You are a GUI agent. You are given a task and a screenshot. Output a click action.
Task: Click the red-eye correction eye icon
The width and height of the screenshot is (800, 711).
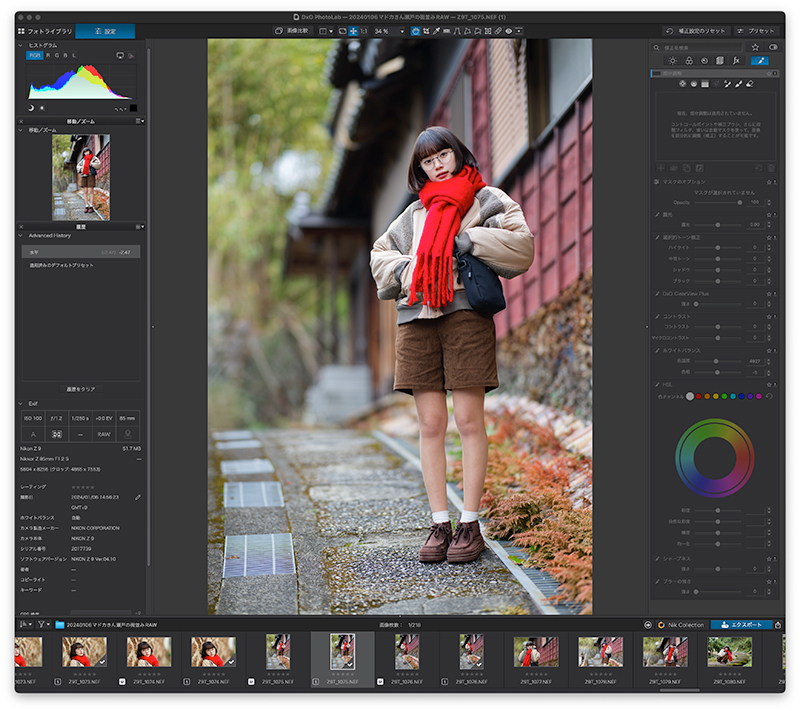tap(509, 31)
